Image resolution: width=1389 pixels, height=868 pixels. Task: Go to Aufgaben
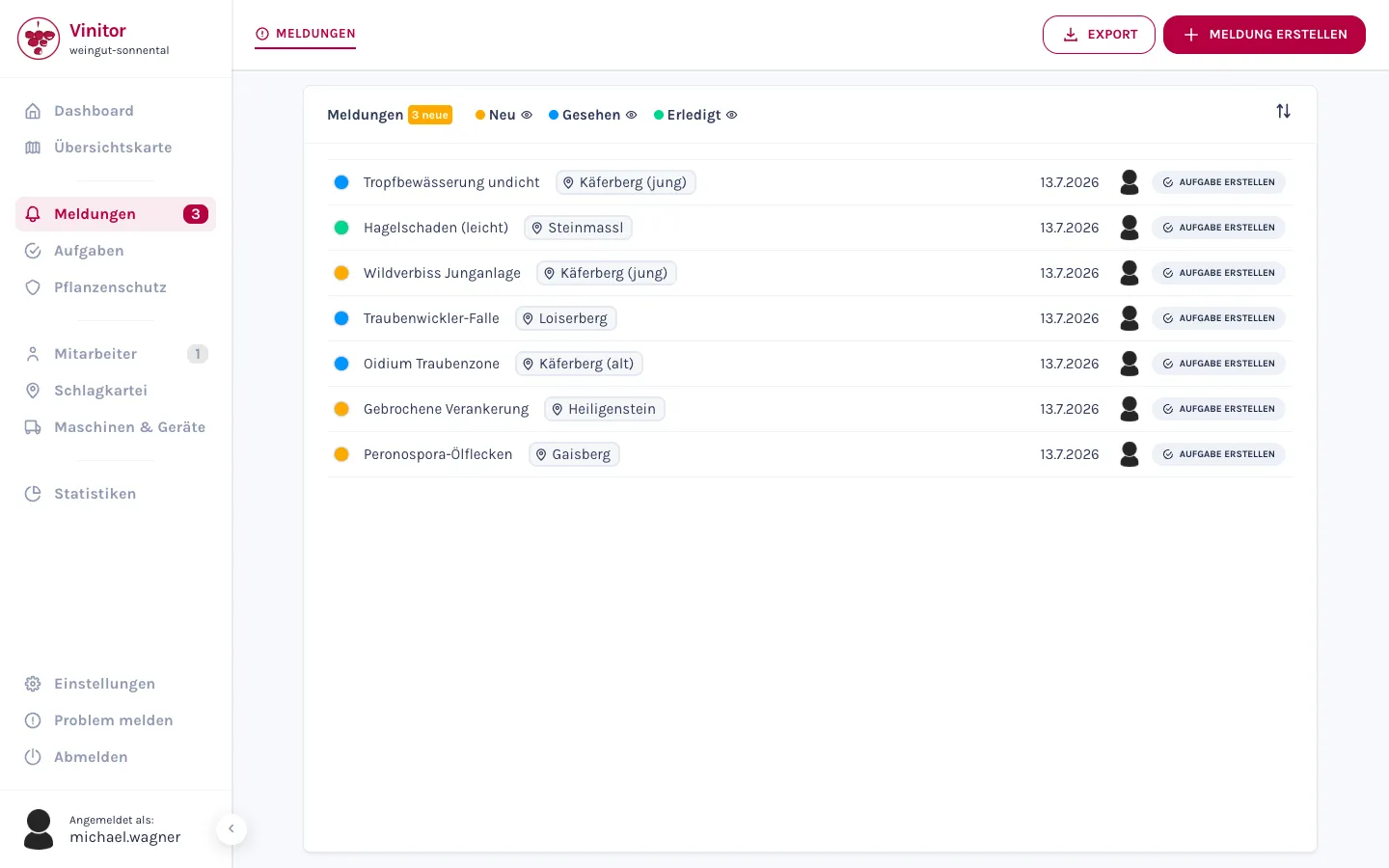[116, 251]
